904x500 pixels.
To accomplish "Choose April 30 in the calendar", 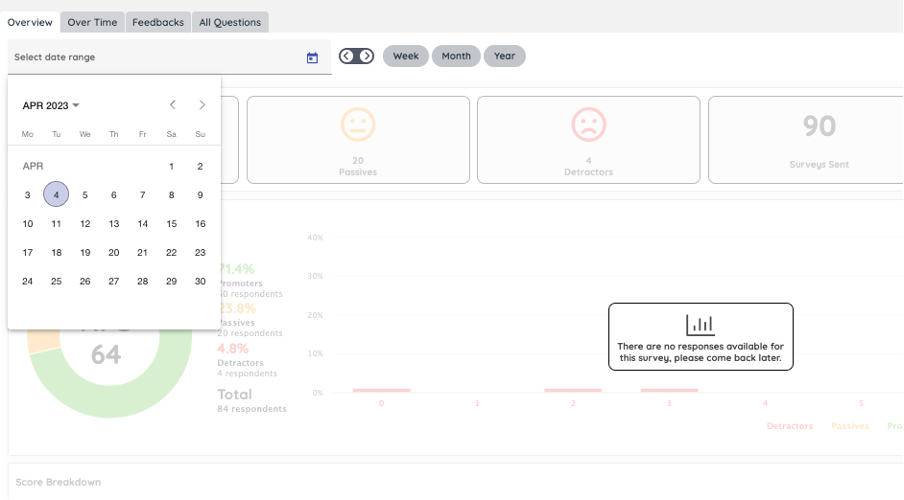I will coord(200,281).
